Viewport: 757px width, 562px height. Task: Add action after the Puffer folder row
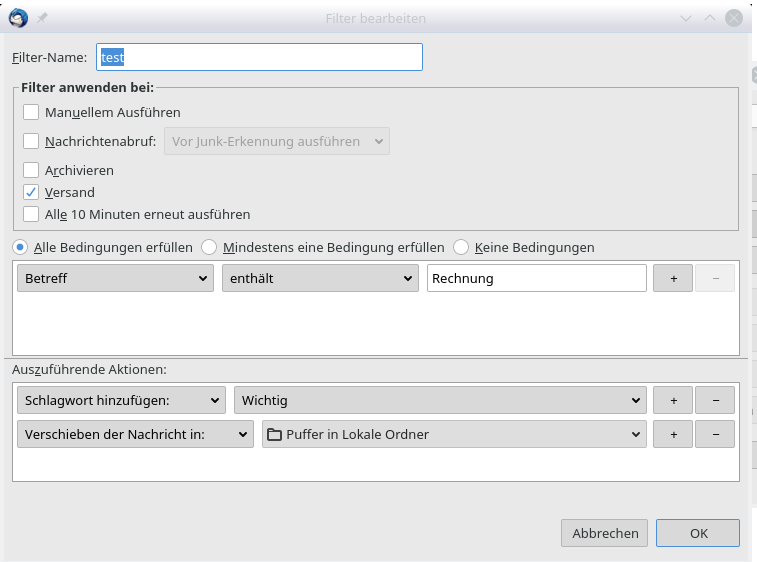pyautogui.click(x=673, y=434)
